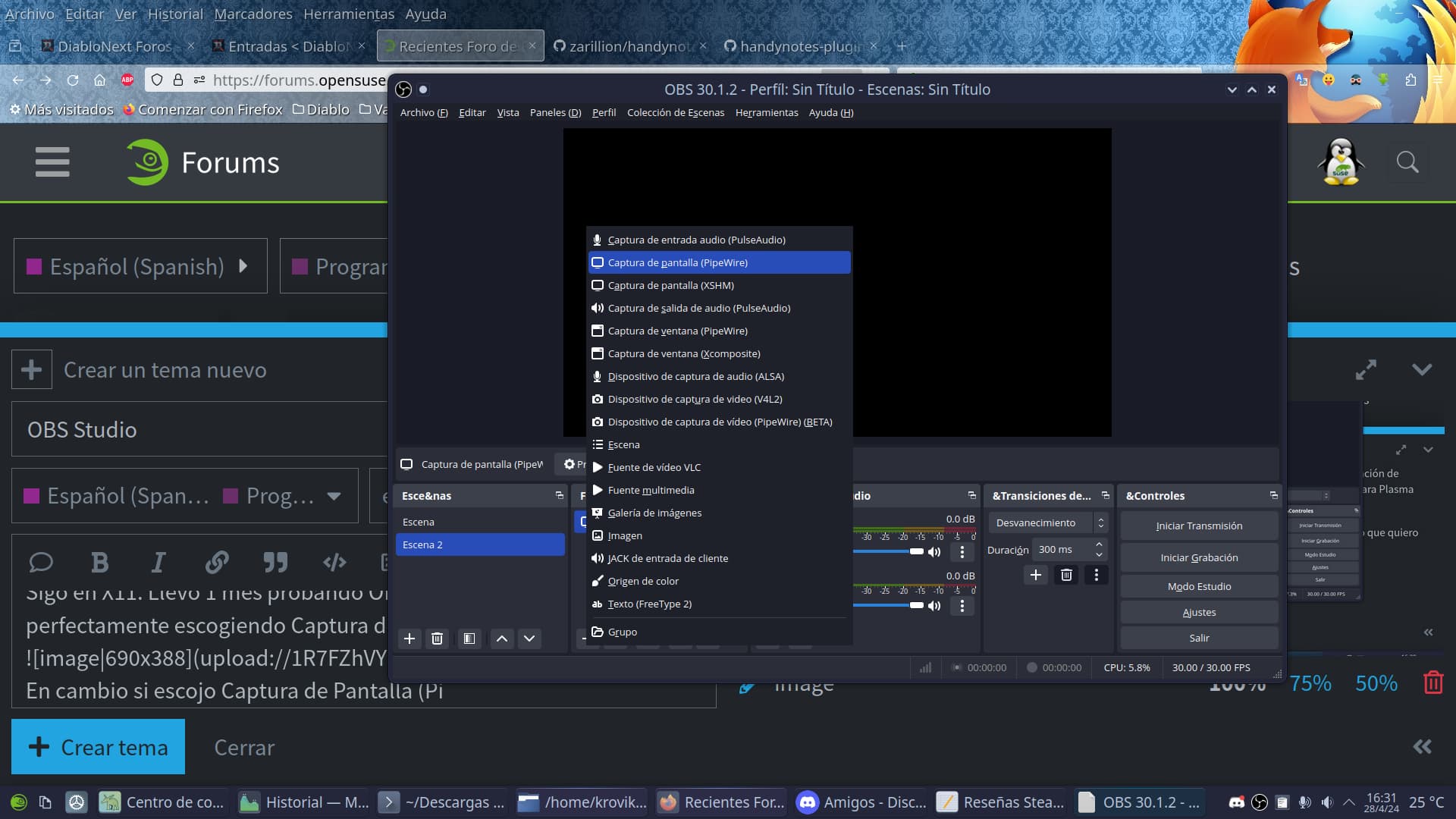Select Escena in the scenes list

(419, 522)
